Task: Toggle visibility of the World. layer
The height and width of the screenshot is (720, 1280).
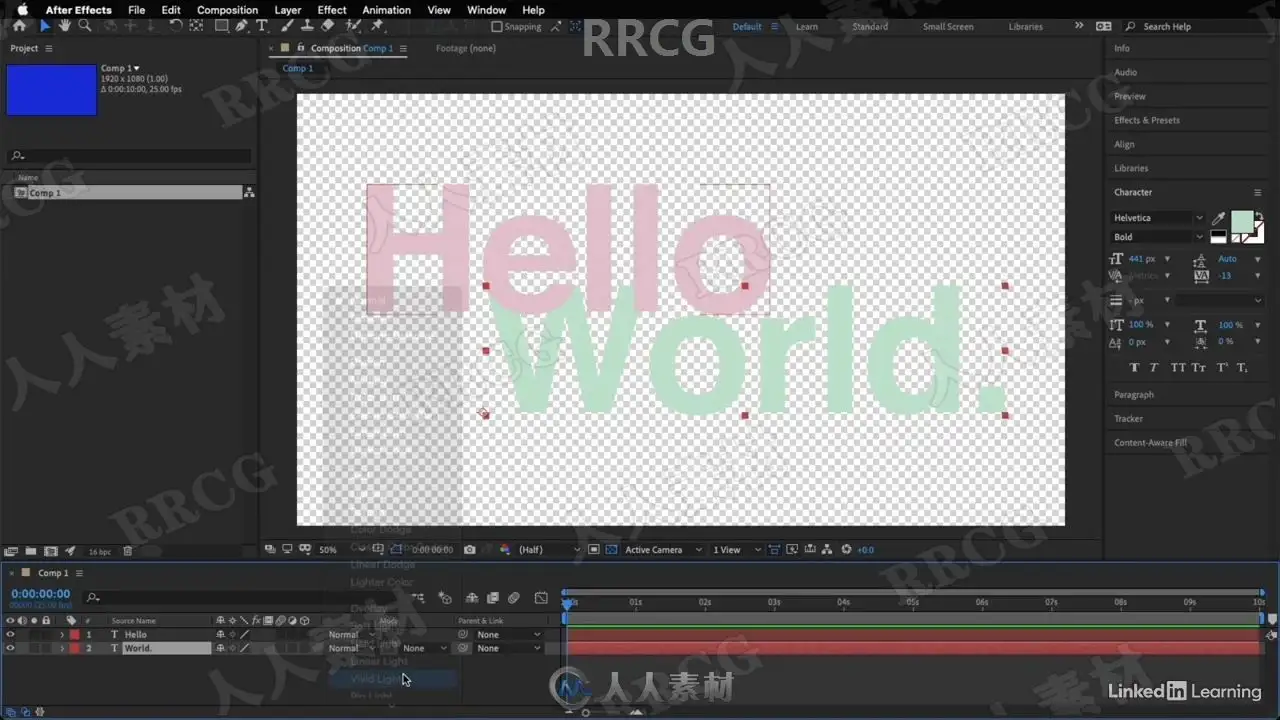Action: pos(10,648)
